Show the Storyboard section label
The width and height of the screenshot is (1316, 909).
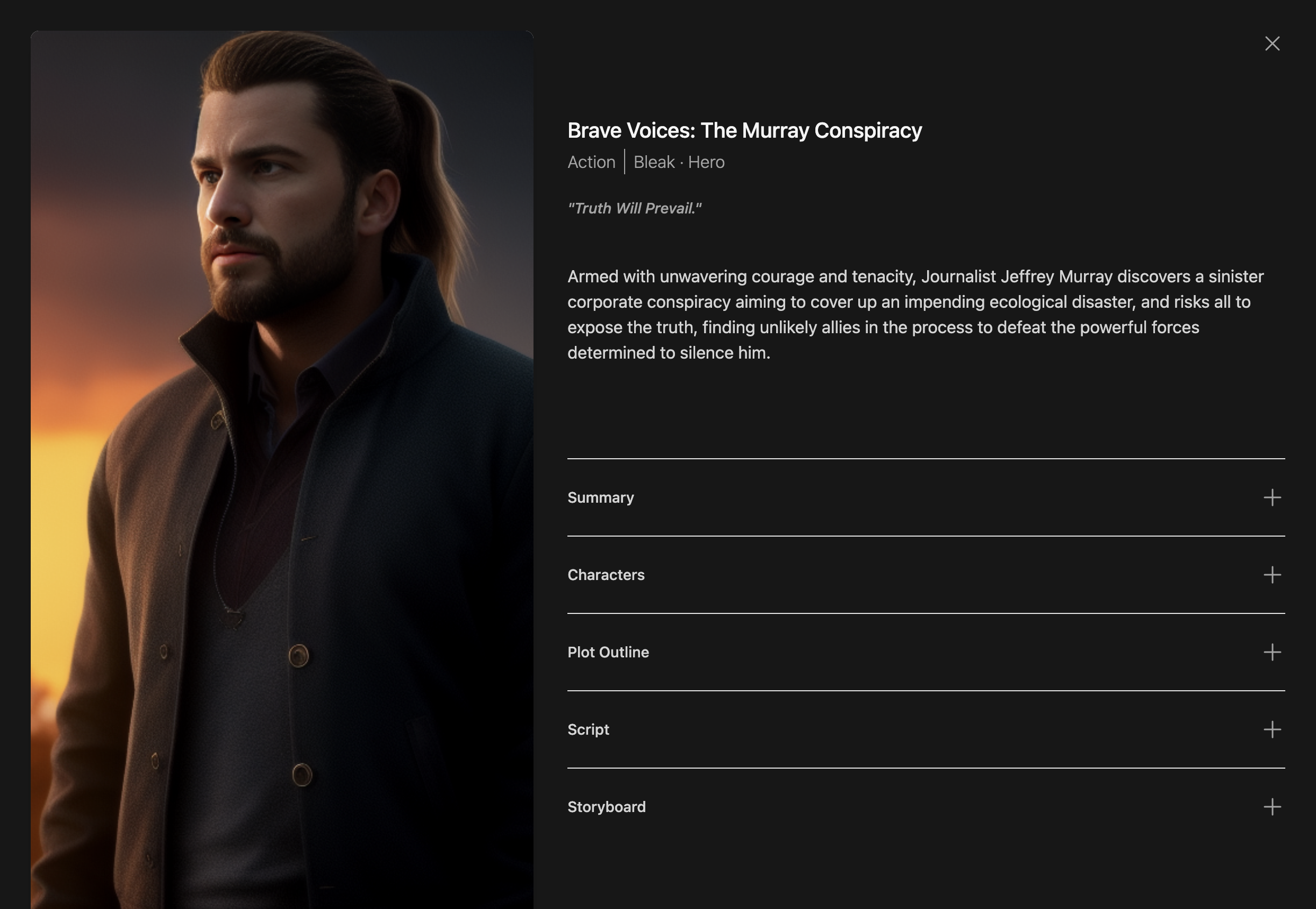607,807
